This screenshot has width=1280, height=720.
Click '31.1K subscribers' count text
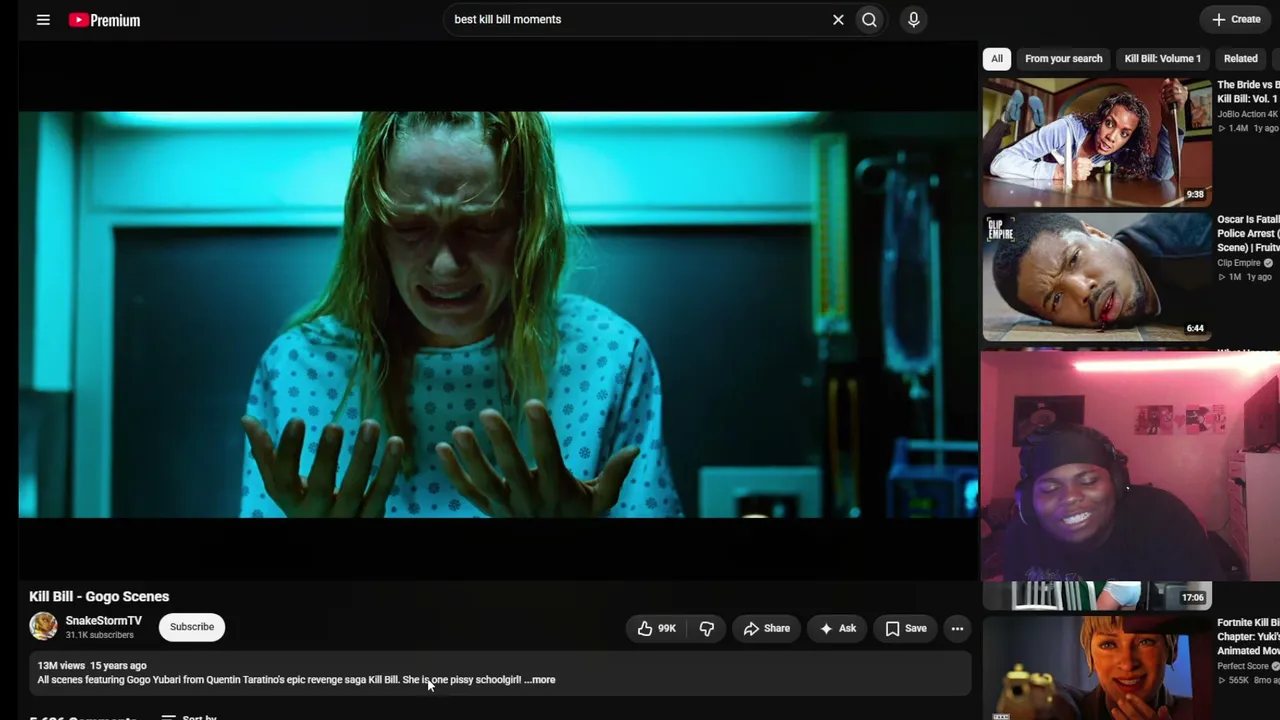100,635
